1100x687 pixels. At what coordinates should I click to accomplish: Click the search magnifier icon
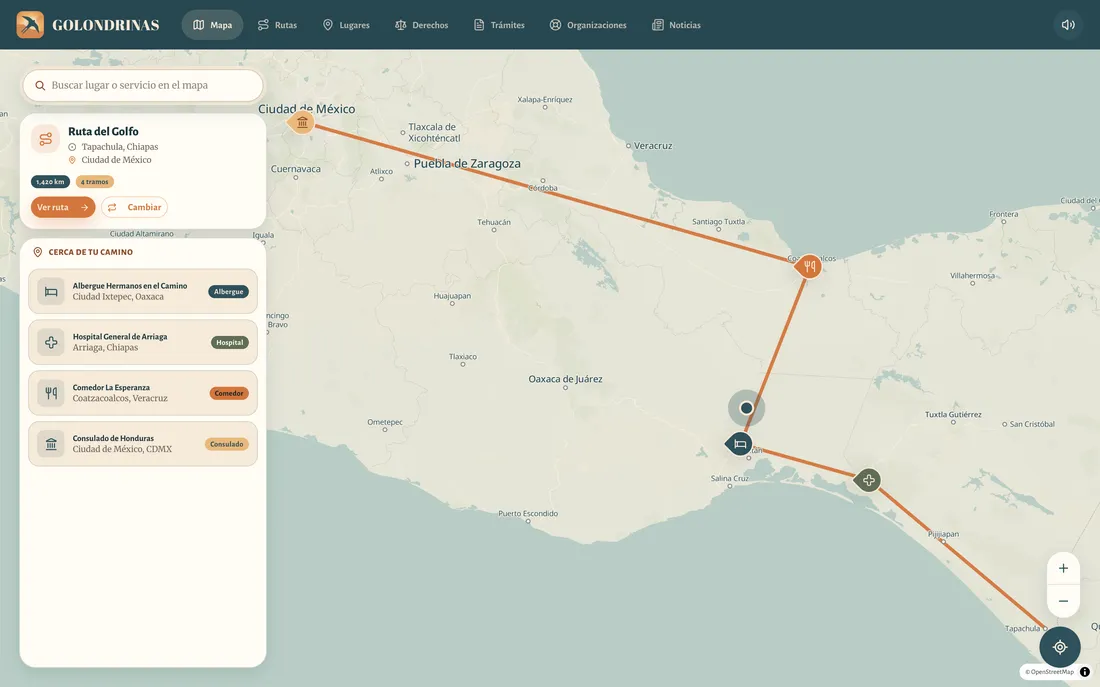coord(40,86)
